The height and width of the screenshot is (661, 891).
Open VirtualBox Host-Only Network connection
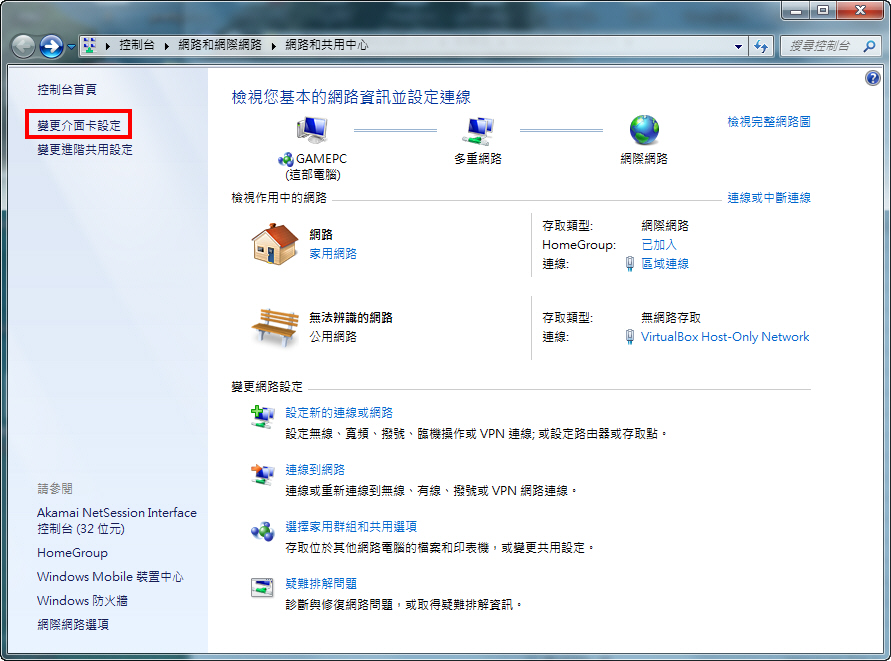pos(724,337)
